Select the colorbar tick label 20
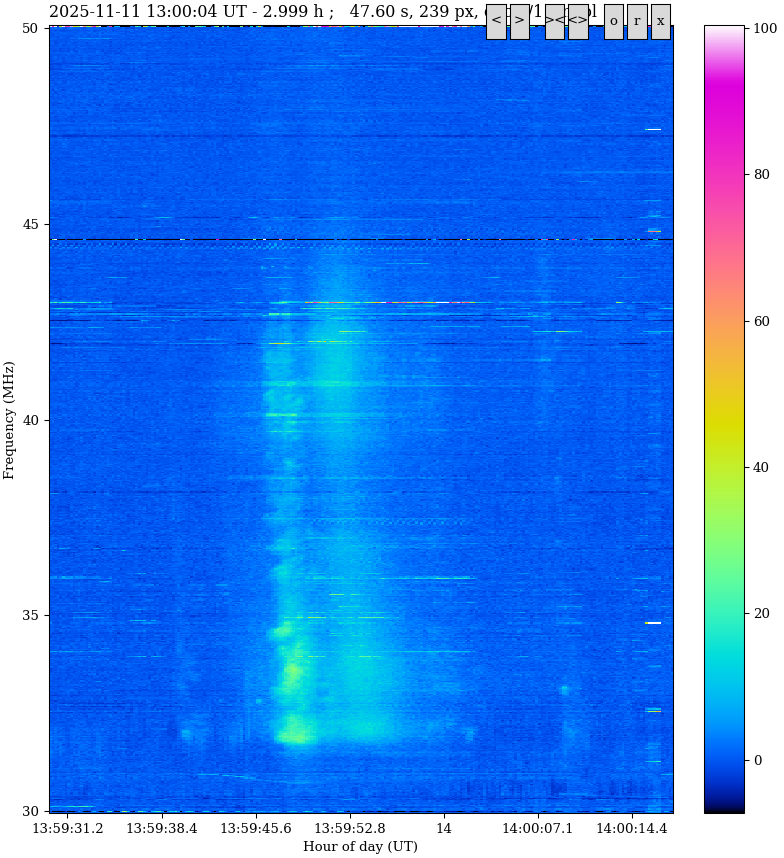The image size is (784, 858). pyautogui.click(x=761, y=614)
